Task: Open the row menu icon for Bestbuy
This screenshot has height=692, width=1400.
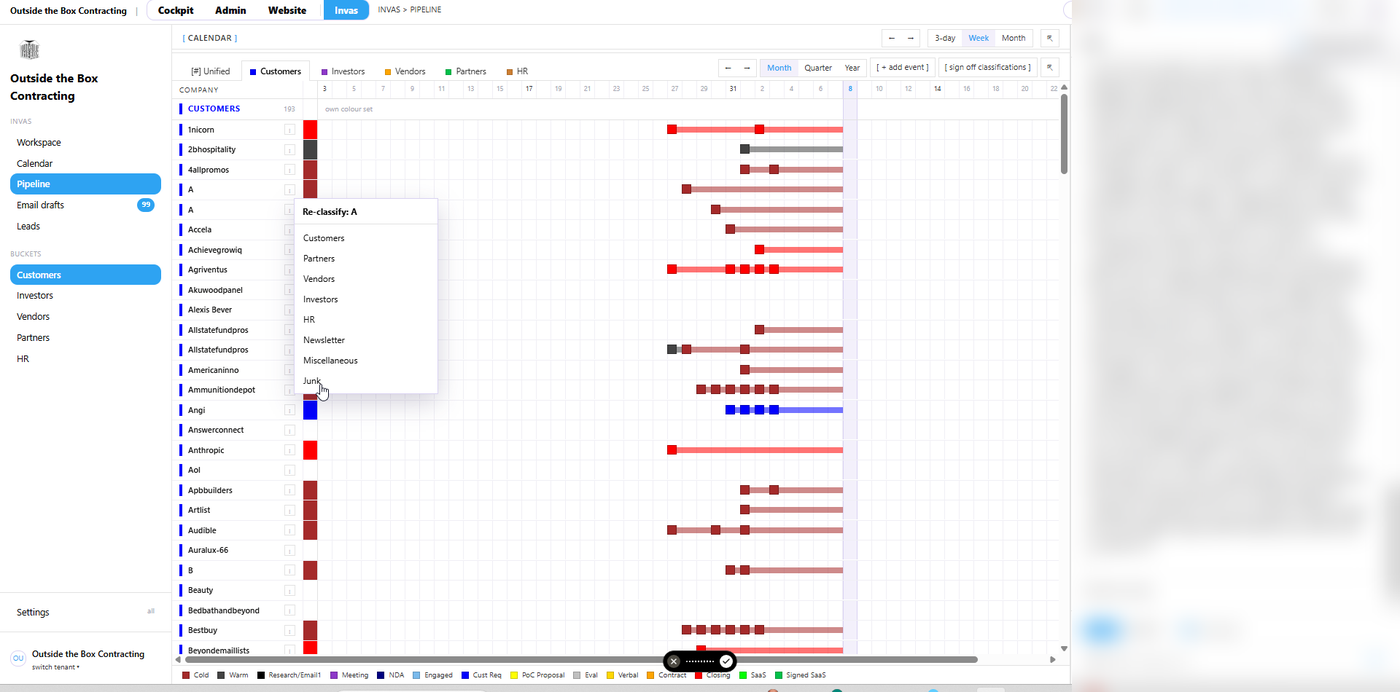Action: (x=289, y=630)
